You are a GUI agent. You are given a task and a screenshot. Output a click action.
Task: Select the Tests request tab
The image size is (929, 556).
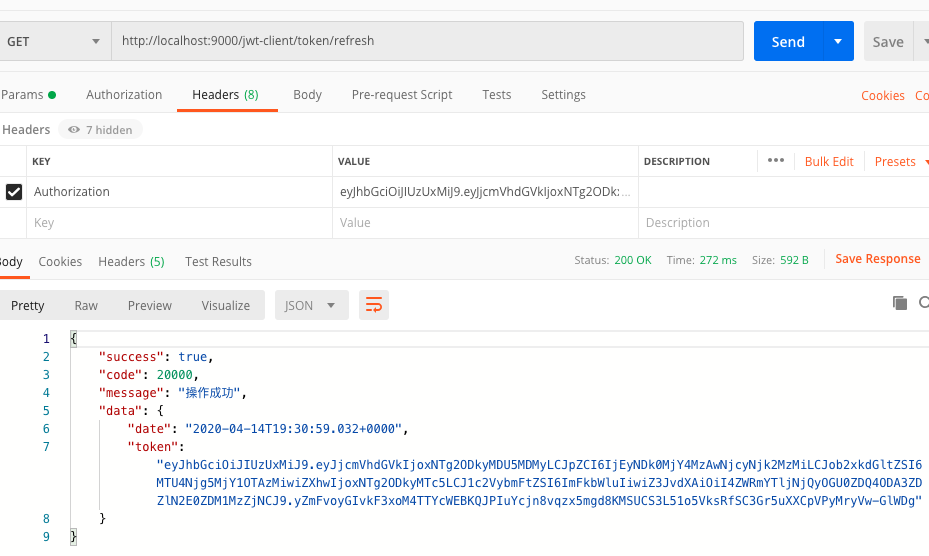click(x=496, y=95)
